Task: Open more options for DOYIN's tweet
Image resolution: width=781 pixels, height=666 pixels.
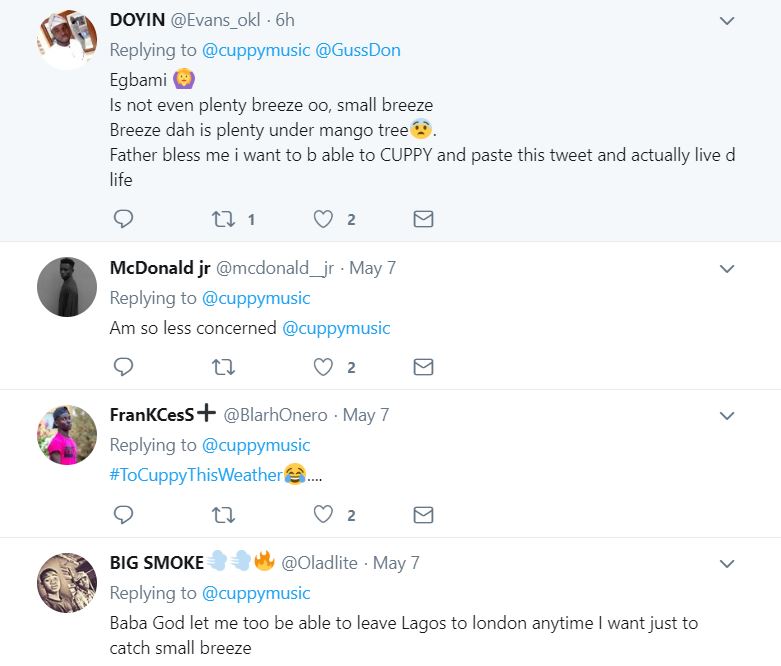Action: (727, 21)
